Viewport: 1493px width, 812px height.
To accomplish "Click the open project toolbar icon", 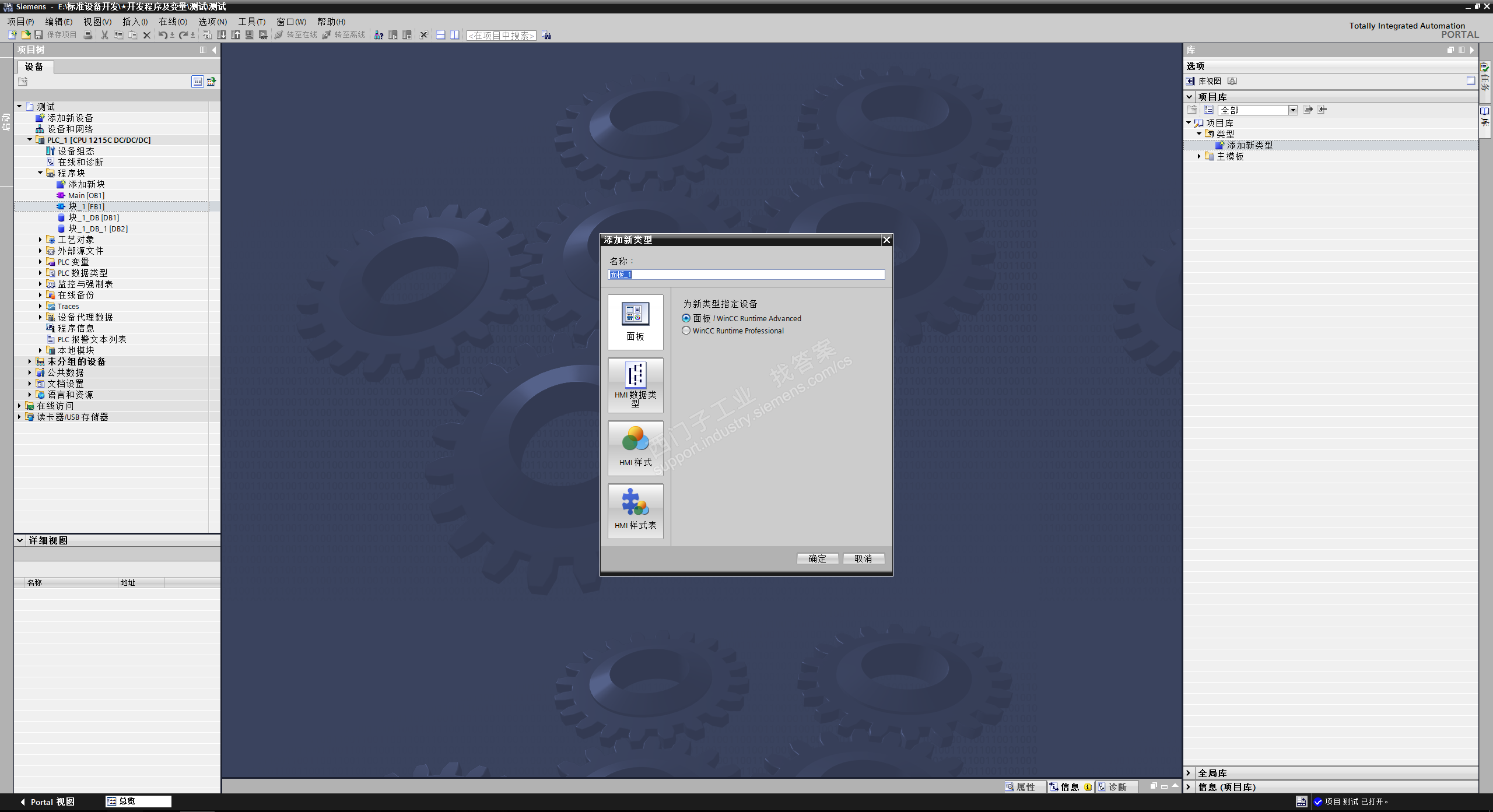I will [26, 35].
